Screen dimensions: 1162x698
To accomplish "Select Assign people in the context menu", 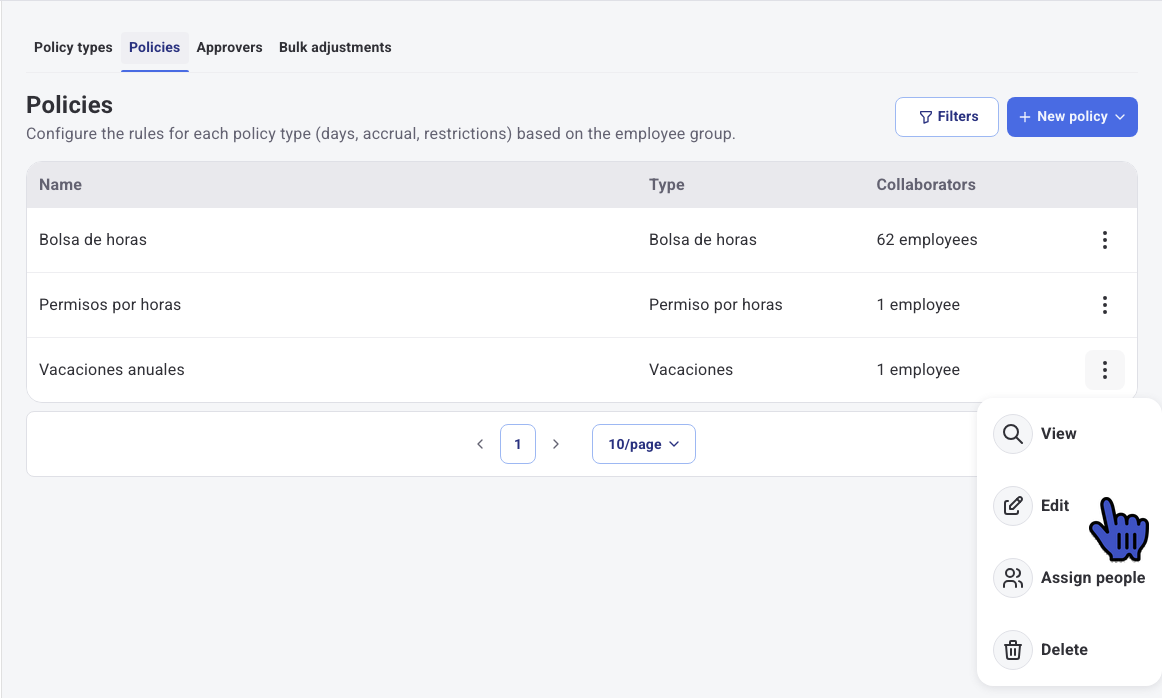I will pyautogui.click(x=1069, y=578).
